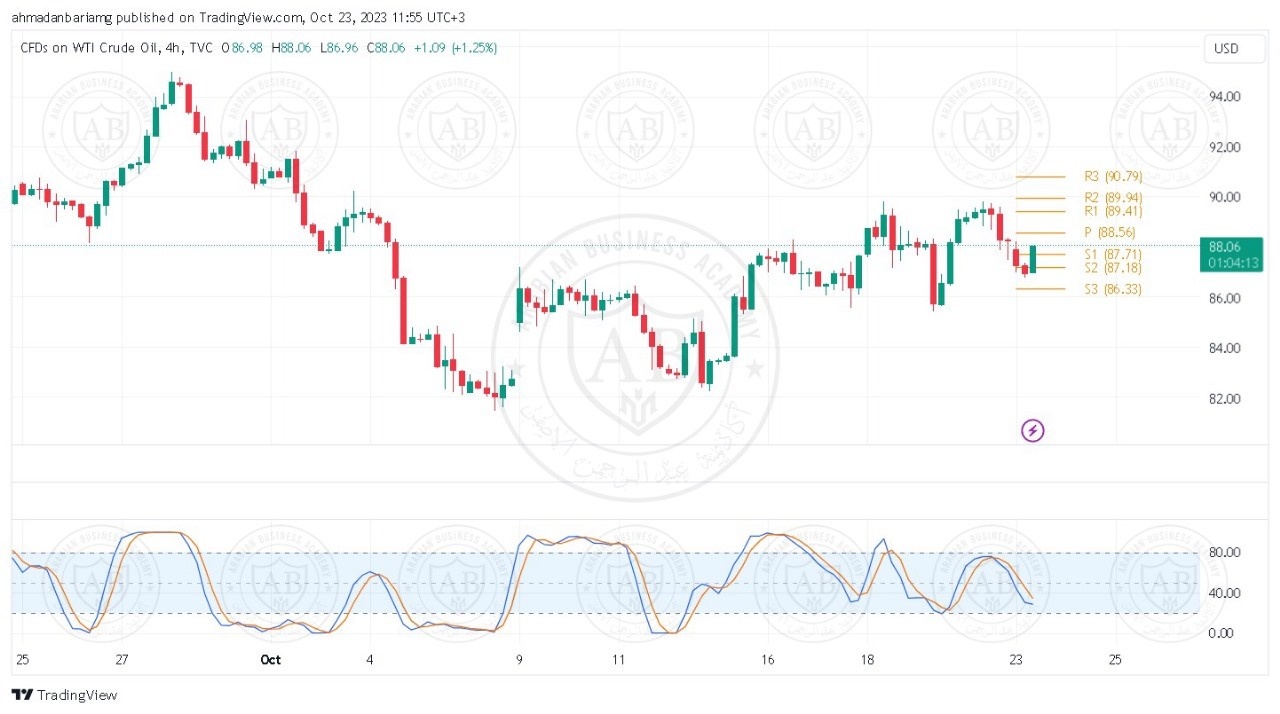The width and height of the screenshot is (1280, 714).
Task: Click the TradingView logo at bottom left
Action: pyautogui.click(x=64, y=695)
